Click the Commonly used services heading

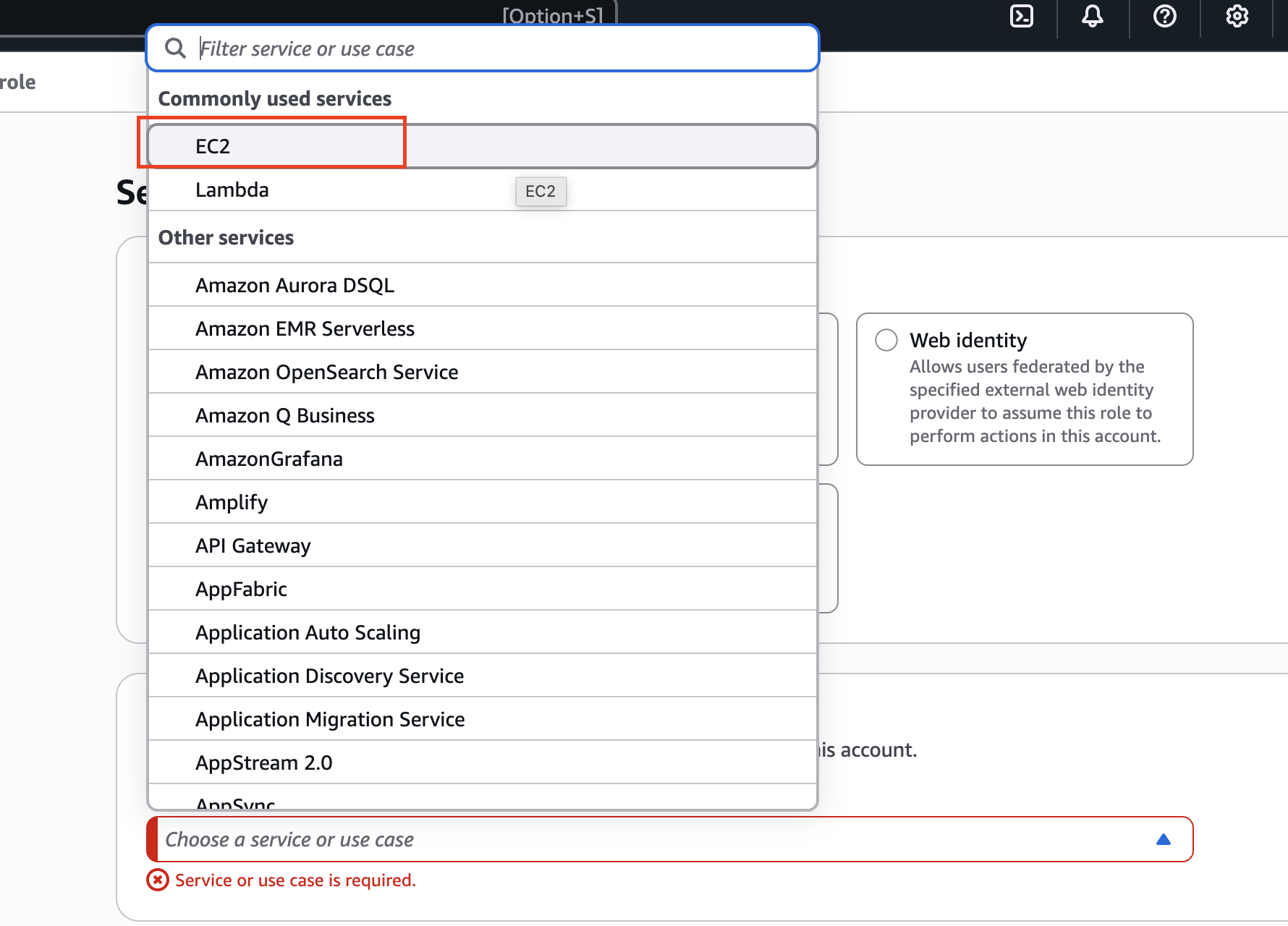point(275,98)
